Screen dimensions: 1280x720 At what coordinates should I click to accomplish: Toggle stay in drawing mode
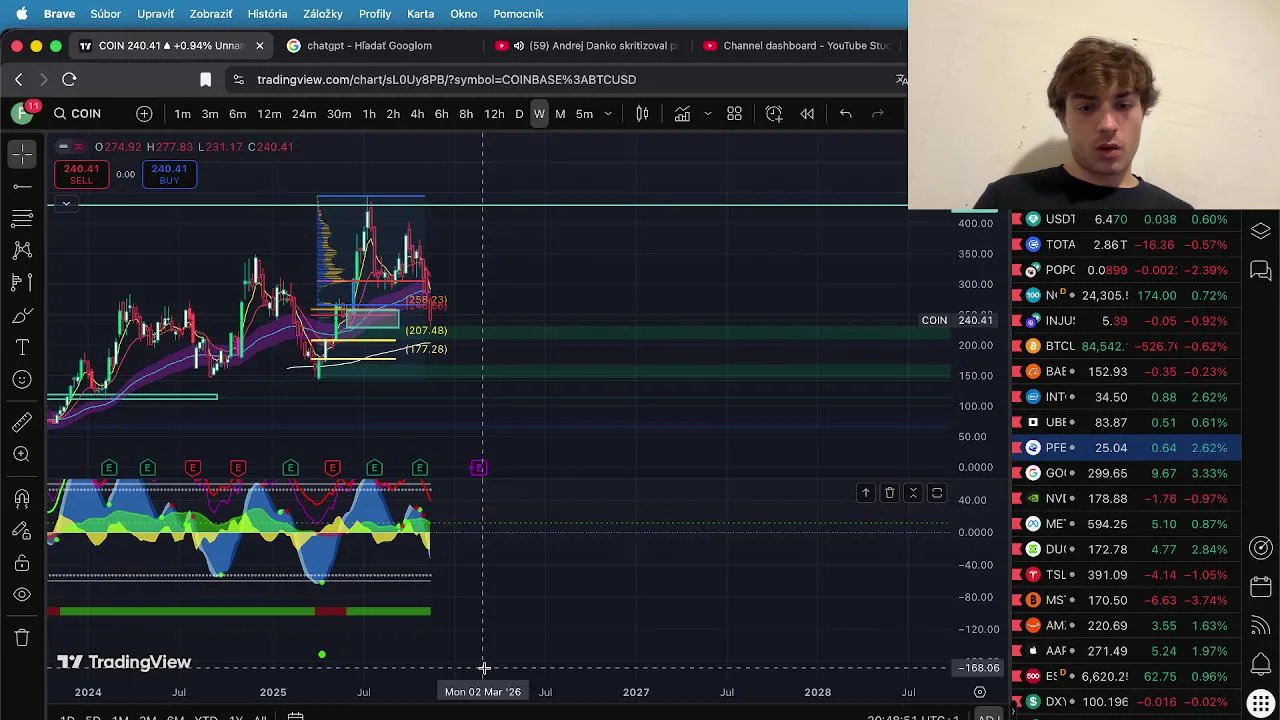22,531
